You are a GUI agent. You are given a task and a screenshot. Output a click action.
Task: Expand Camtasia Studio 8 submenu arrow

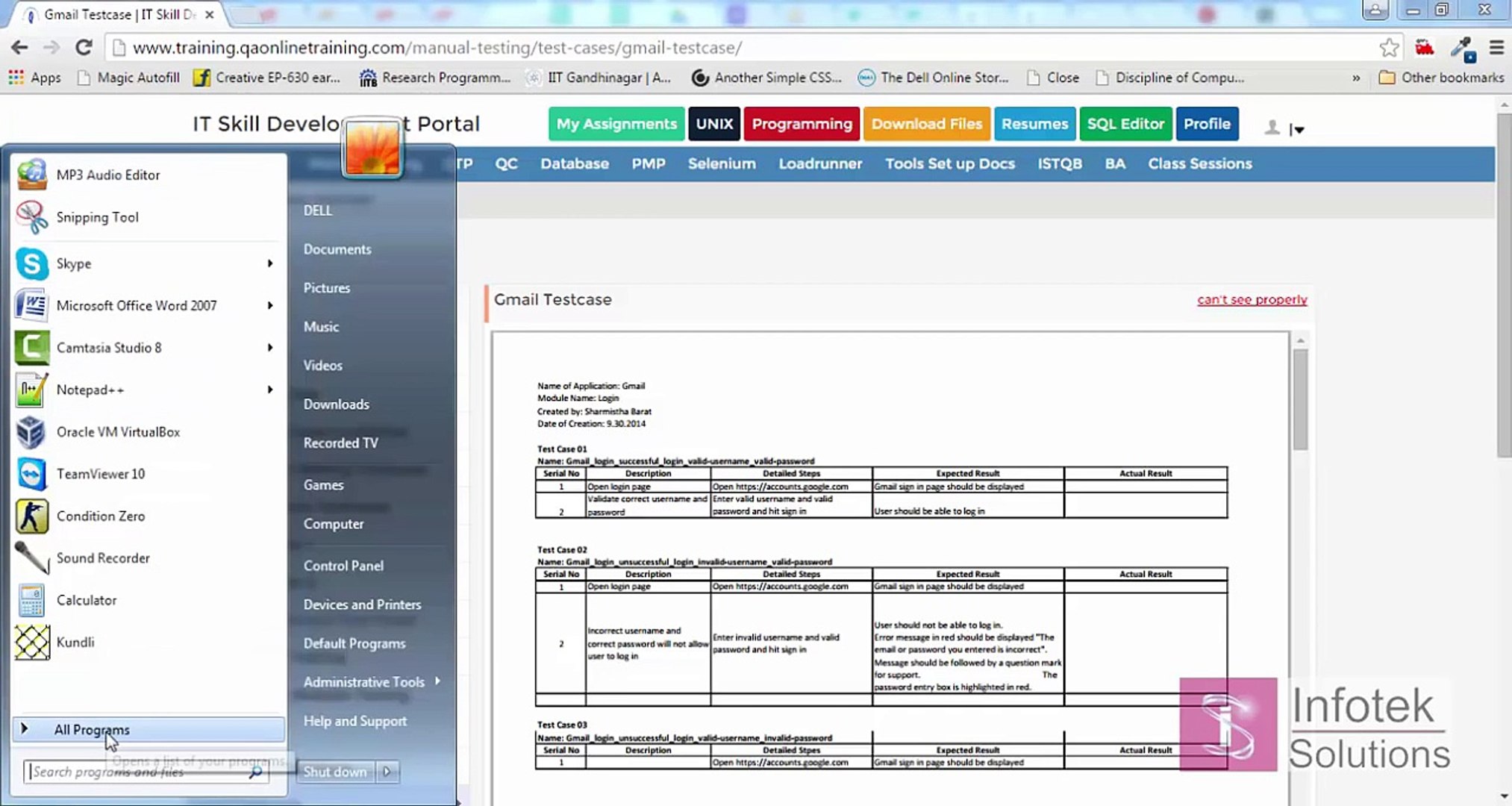coord(270,348)
